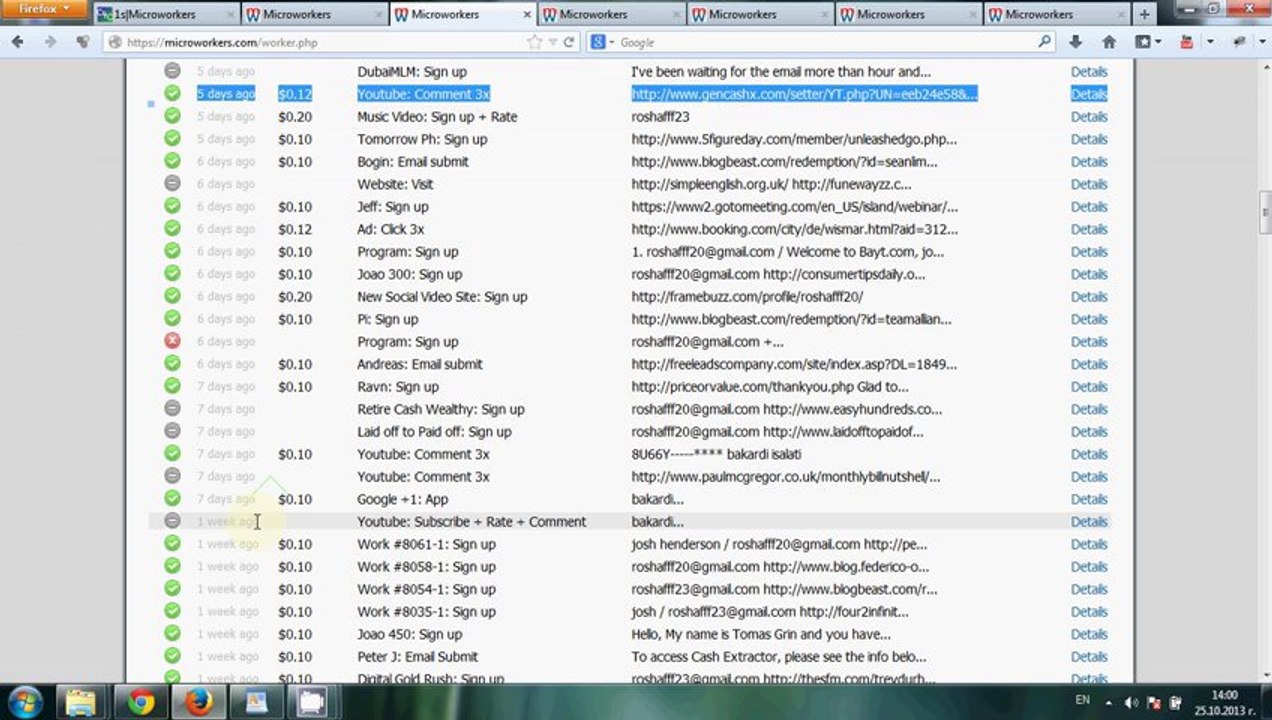This screenshot has width=1272, height=720.
Task: Click gray status icon beside DubaiMLM: Sign up
Action: coord(172,71)
